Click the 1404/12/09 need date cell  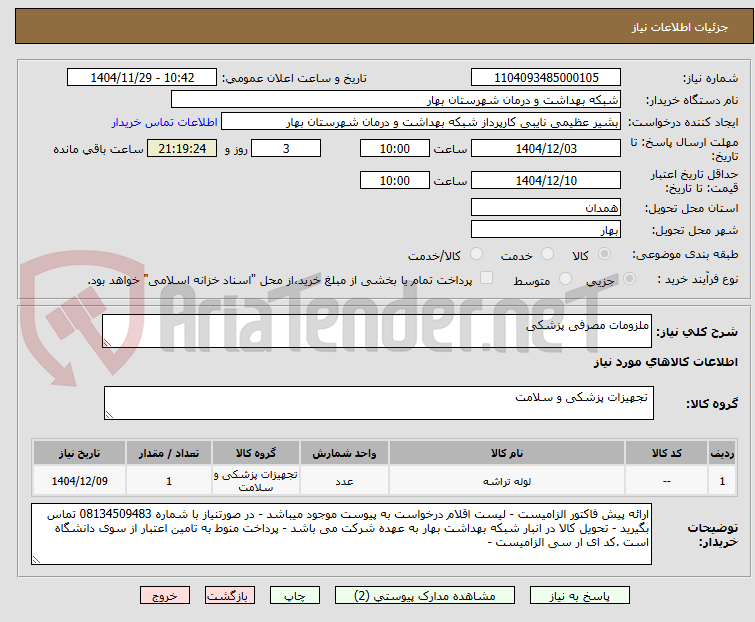click(79, 481)
